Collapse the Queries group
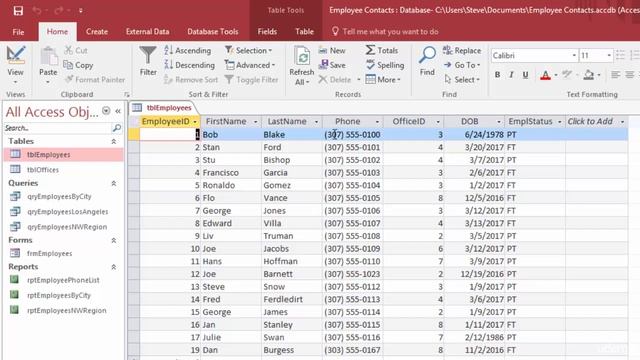This screenshot has width=640, height=360. (114, 184)
